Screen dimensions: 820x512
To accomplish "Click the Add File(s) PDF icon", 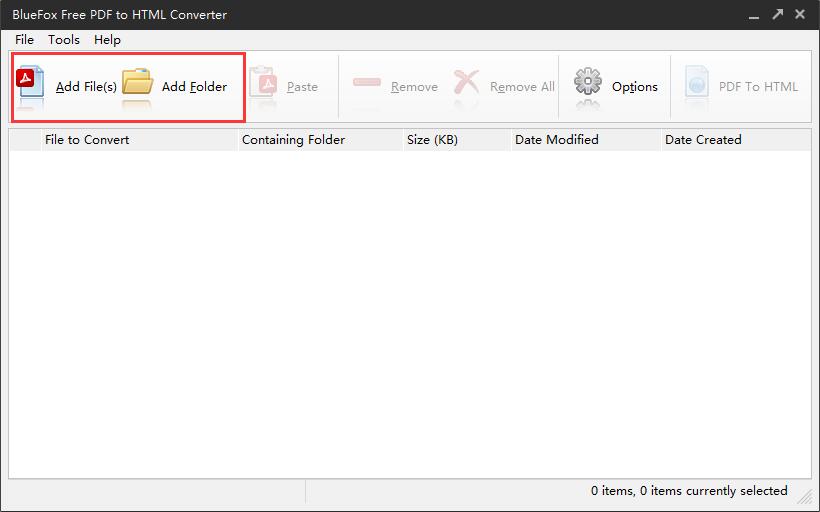I will click(x=30, y=82).
